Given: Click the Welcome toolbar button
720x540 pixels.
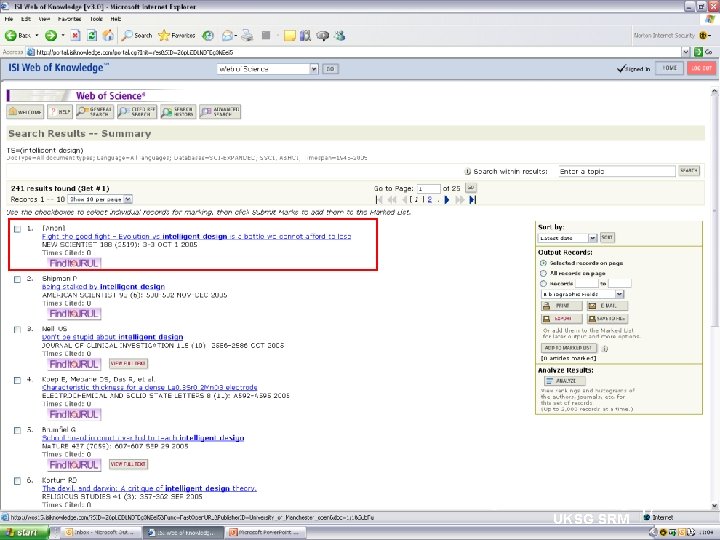Looking at the screenshot, I should (x=25, y=112).
